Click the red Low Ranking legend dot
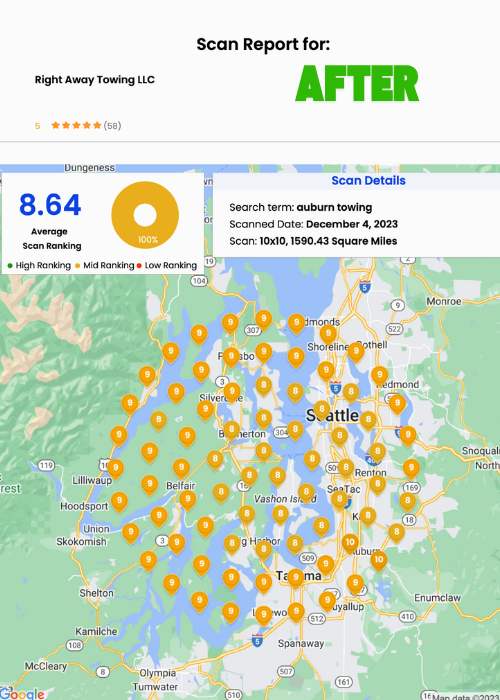Viewport: 500px width, 700px height. [x=139, y=266]
